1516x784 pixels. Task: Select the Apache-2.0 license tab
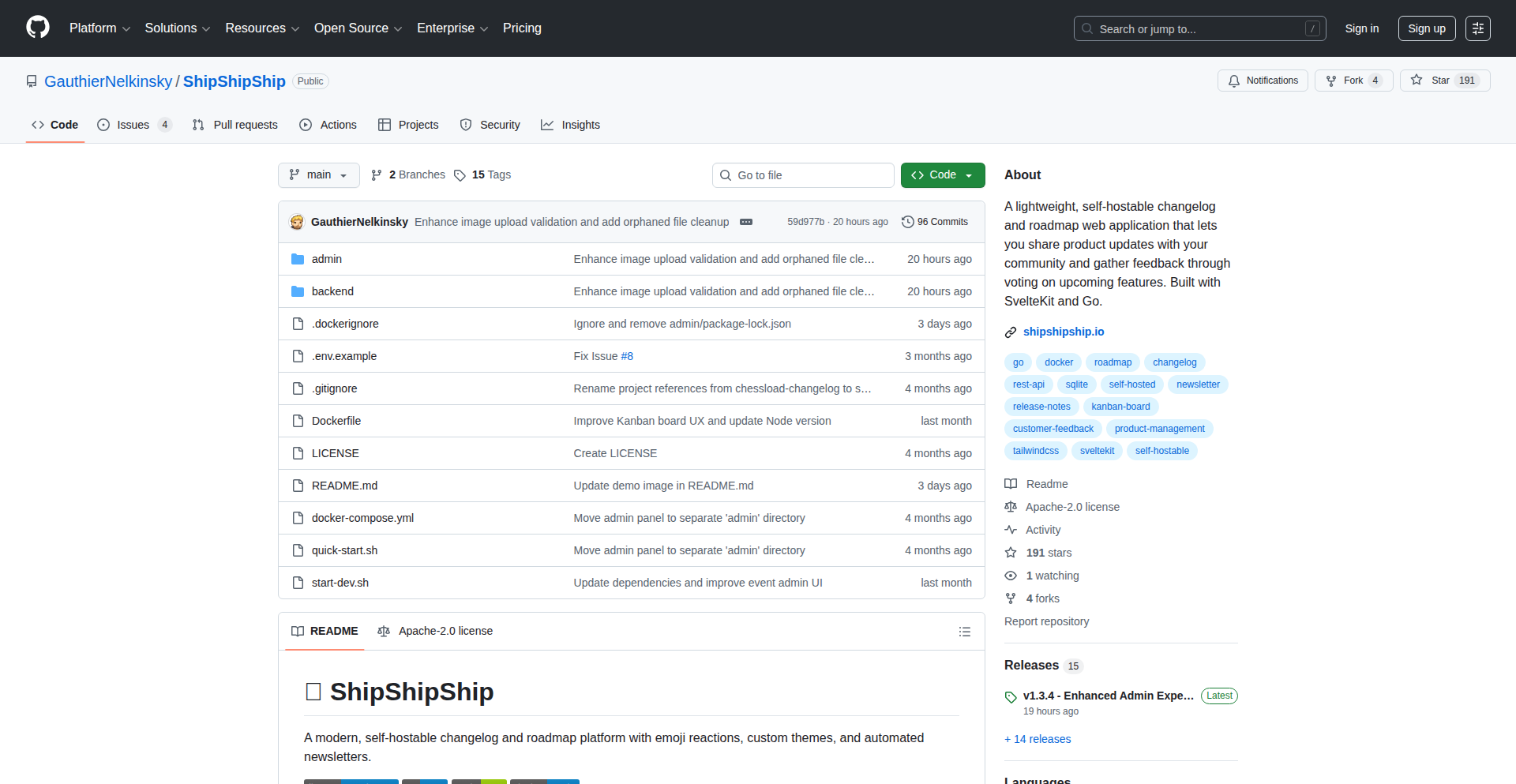[x=435, y=632]
